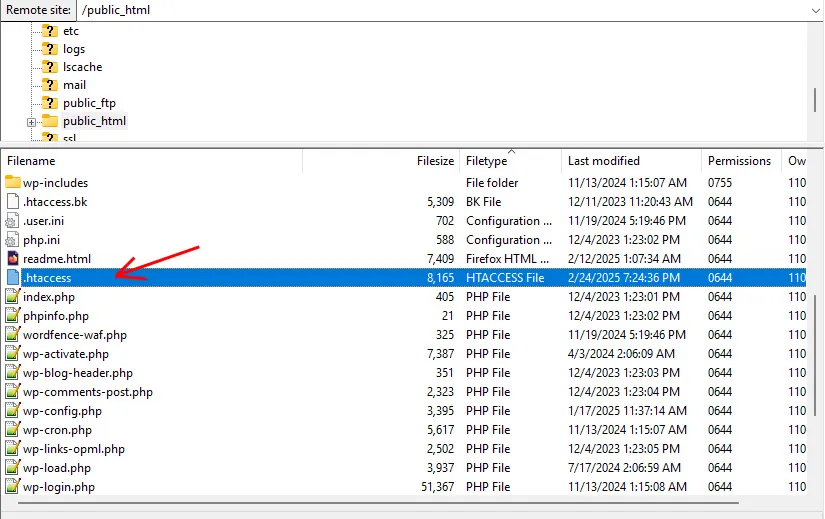Click the wp-includes folder icon

point(13,183)
